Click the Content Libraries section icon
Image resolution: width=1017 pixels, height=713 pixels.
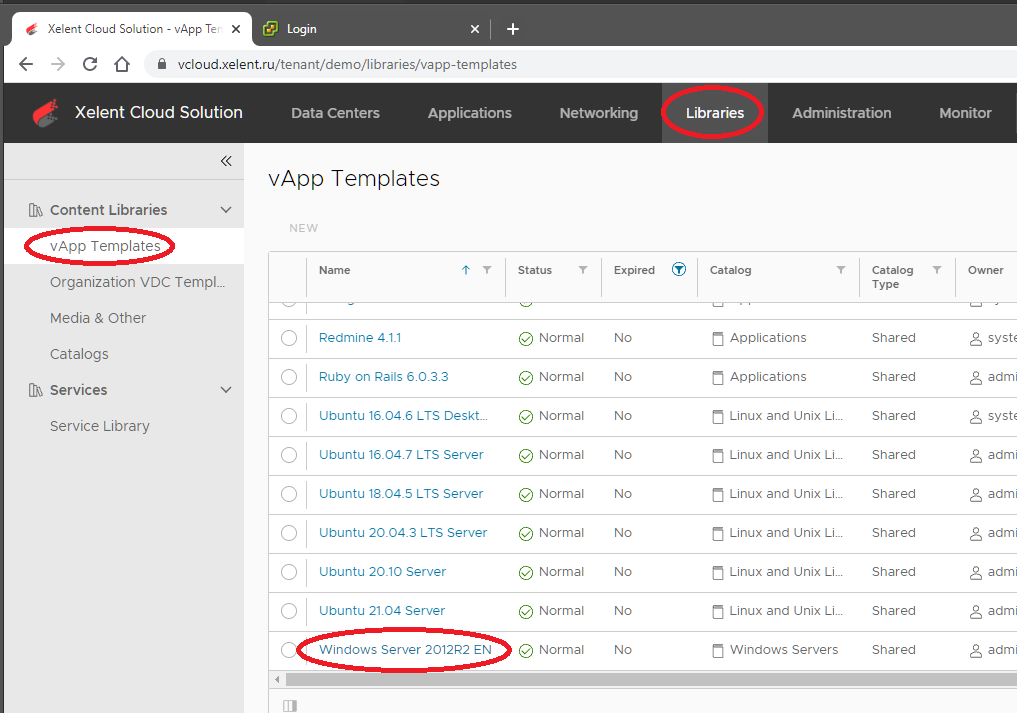[36, 210]
